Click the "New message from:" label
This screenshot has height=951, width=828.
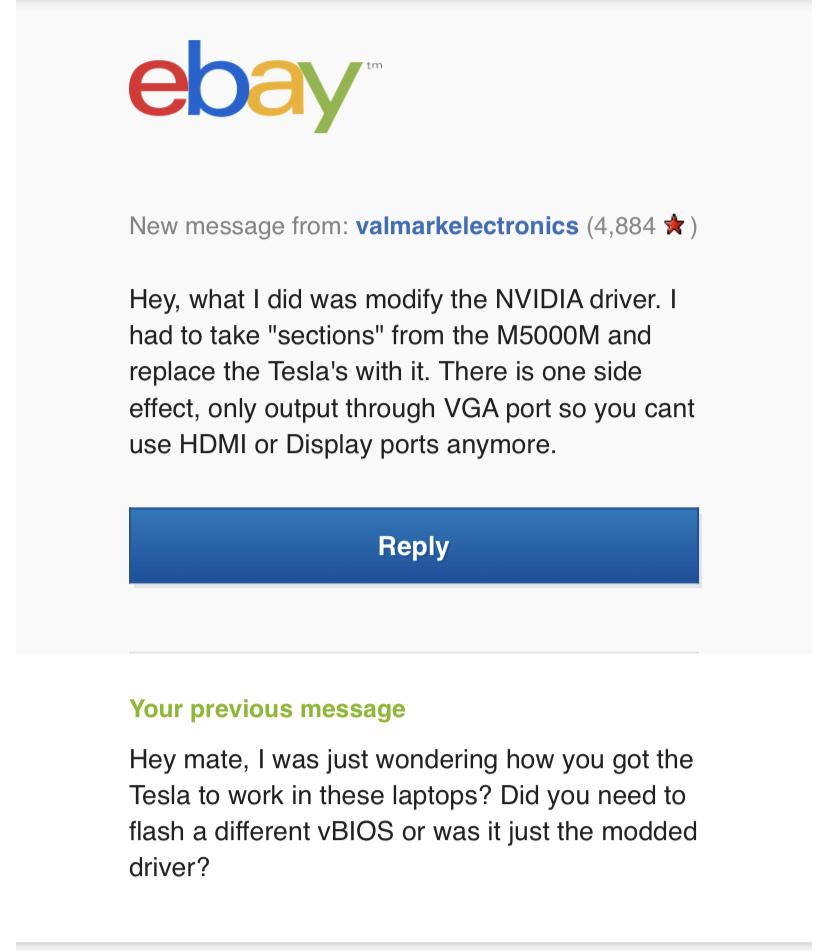[238, 226]
